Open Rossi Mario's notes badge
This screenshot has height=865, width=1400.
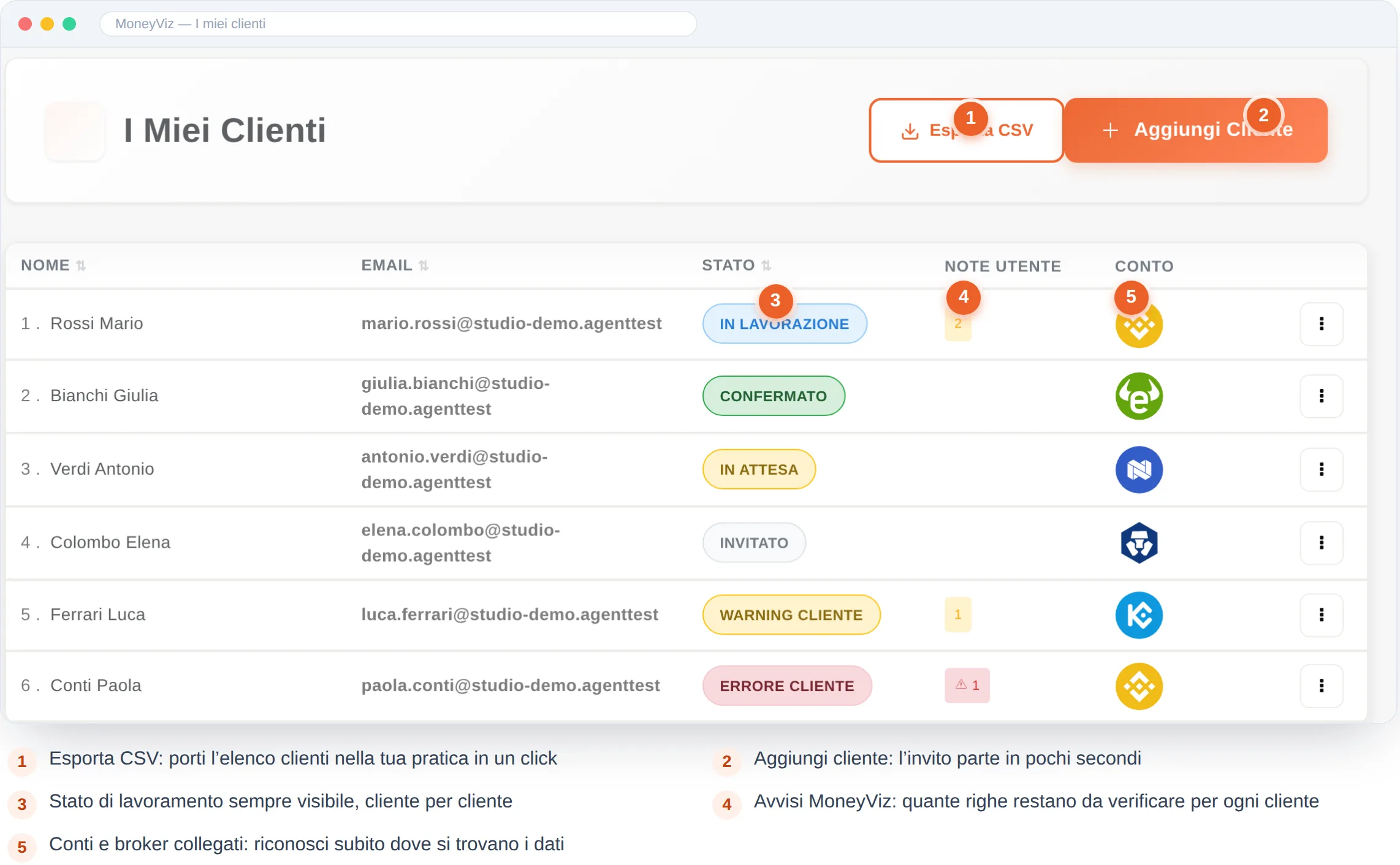tap(958, 325)
